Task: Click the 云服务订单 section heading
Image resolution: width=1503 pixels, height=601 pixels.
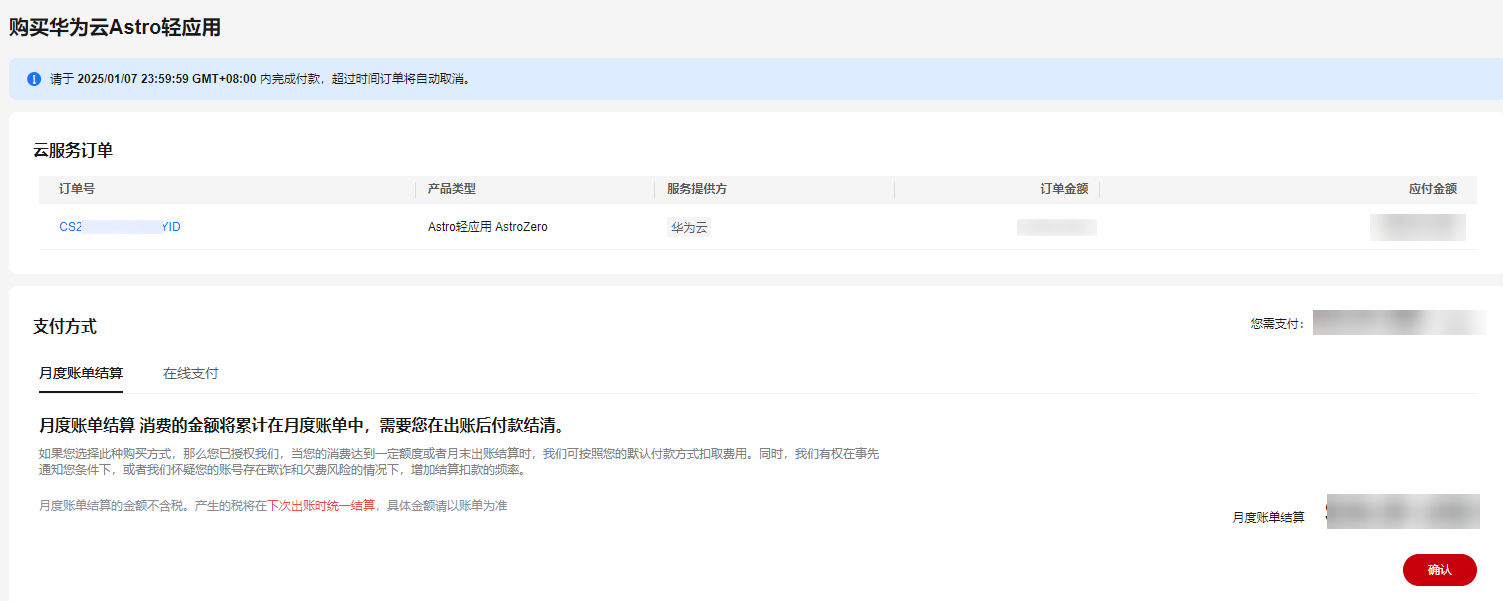Action: [x=73, y=151]
